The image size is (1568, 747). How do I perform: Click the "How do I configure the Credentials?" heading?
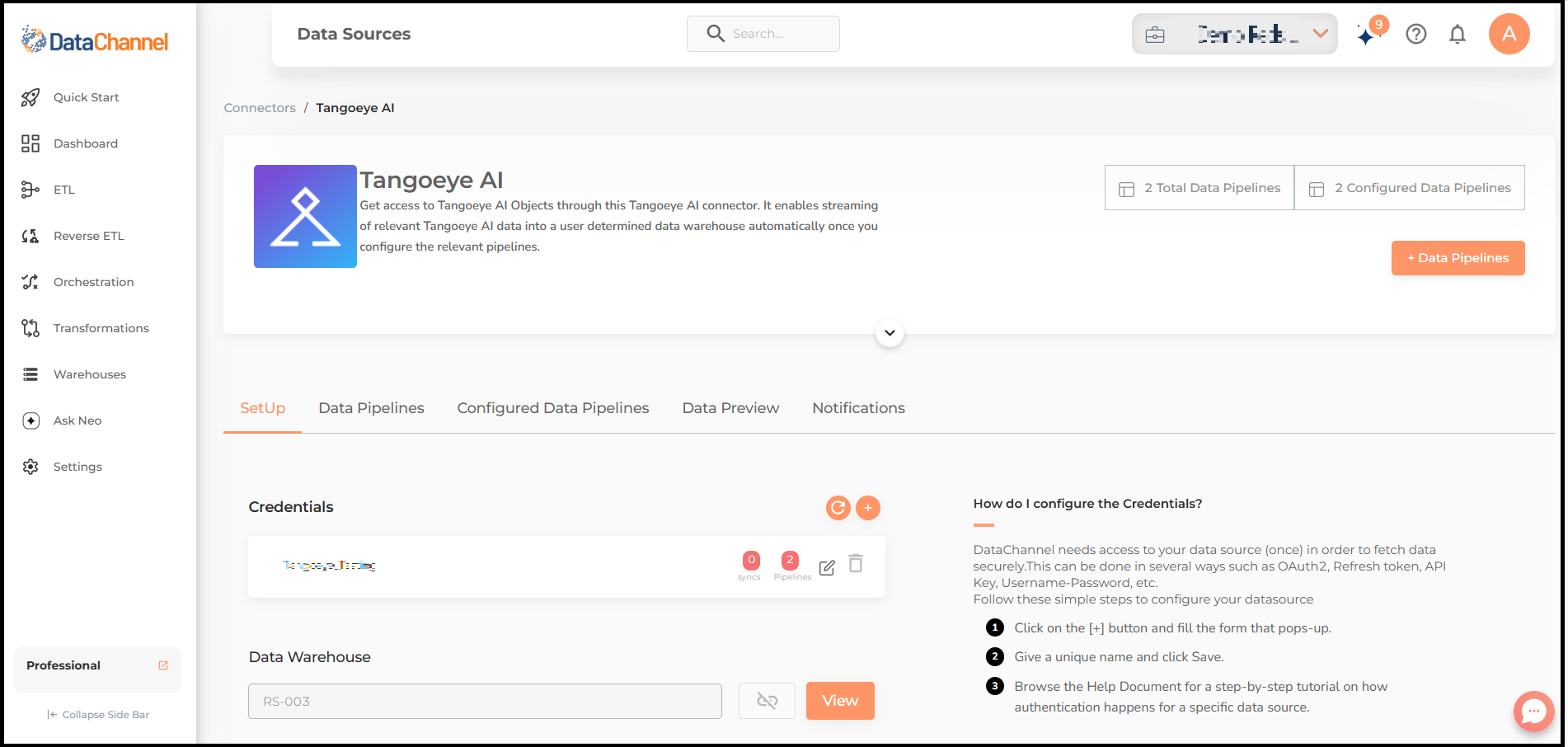tap(1087, 504)
